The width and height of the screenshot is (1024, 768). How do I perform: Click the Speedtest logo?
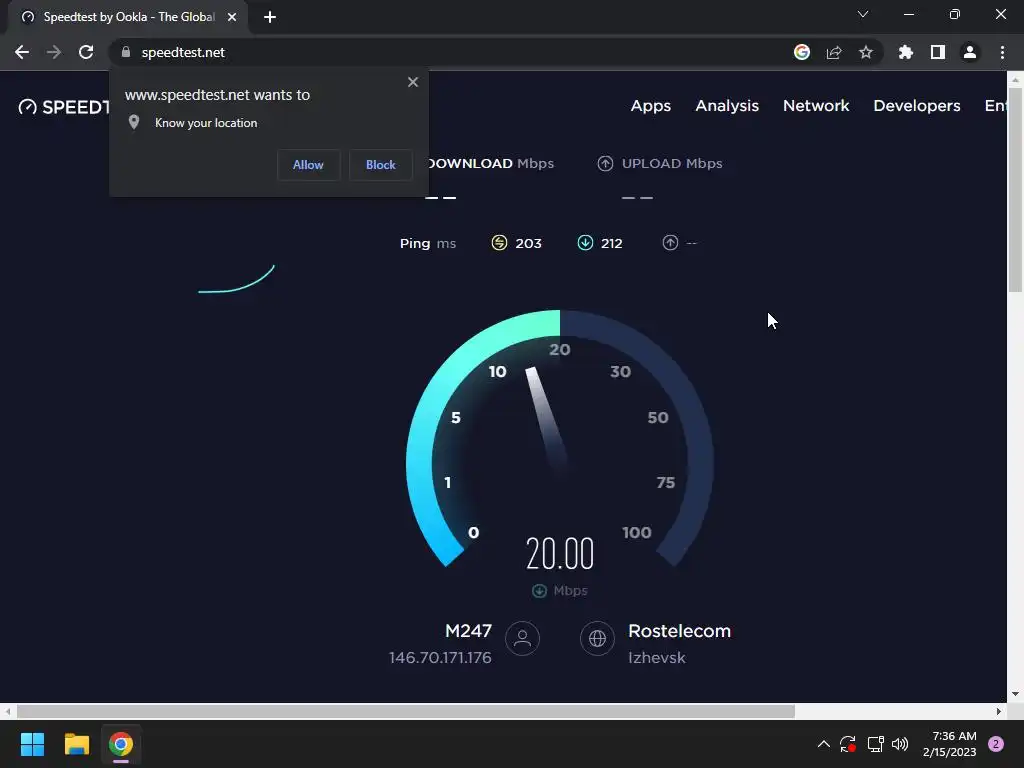[x=64, y=106]
